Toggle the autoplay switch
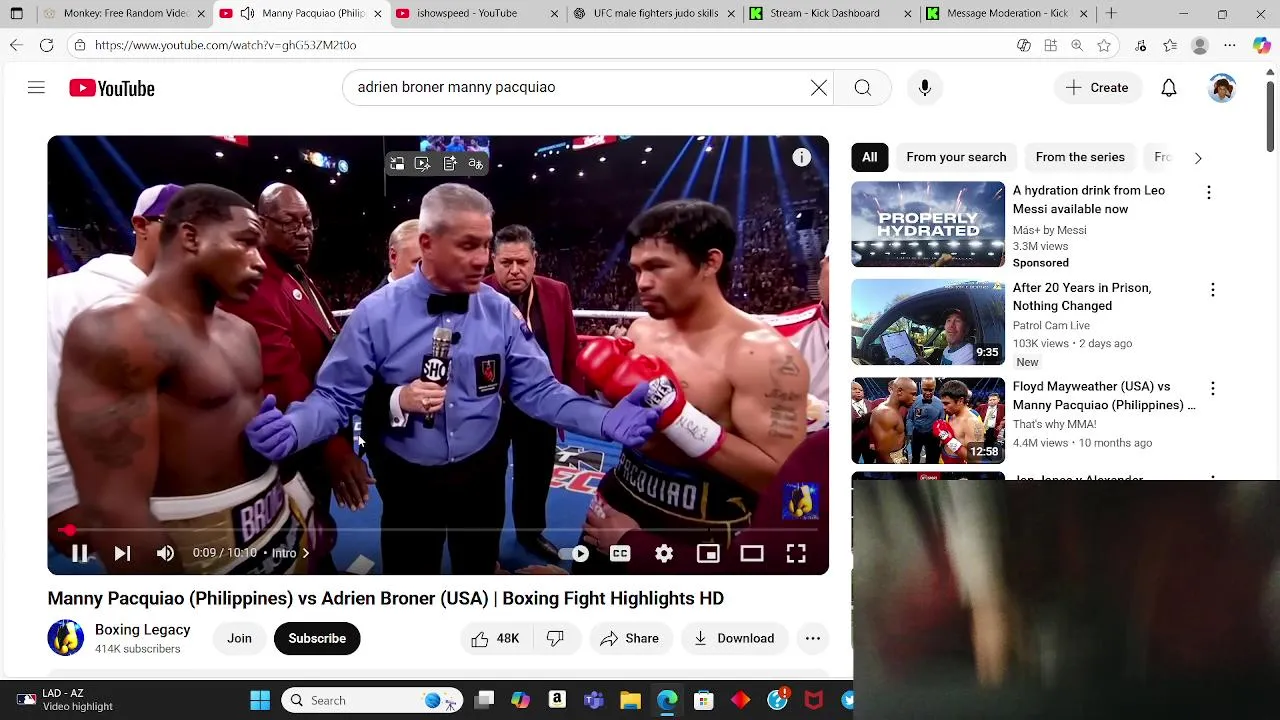 [574, 553]
